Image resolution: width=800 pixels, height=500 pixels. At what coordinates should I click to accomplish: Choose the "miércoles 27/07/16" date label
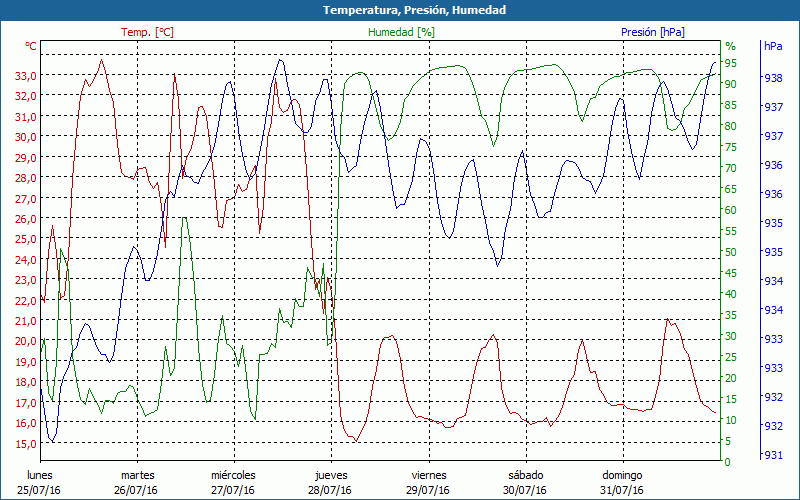coord(233,482)
